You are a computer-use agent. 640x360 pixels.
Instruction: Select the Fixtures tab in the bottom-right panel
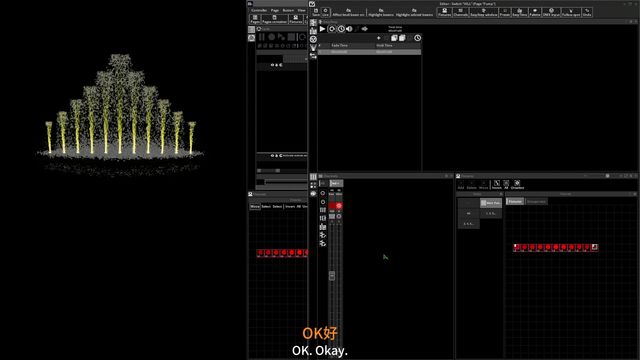515,202
